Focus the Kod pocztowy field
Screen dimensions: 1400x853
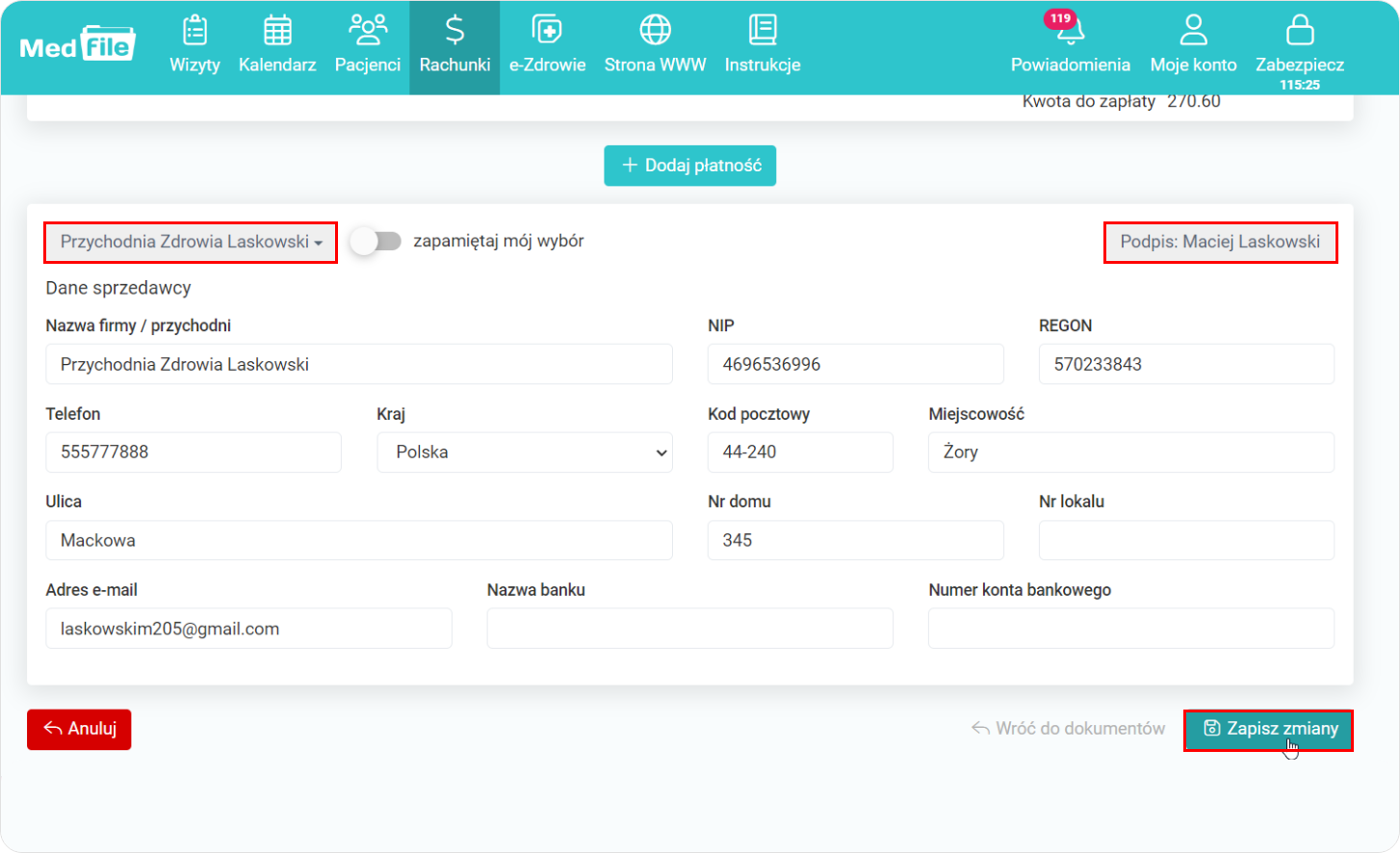coord(800,452)
